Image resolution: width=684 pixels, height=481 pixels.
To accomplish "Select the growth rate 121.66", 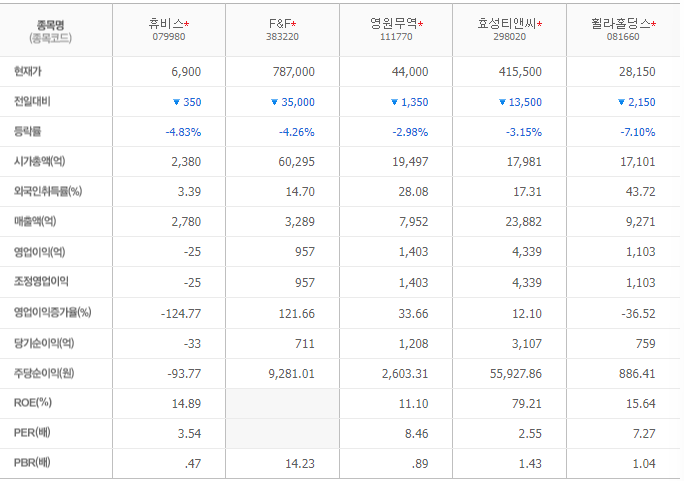I will point(297,314).
